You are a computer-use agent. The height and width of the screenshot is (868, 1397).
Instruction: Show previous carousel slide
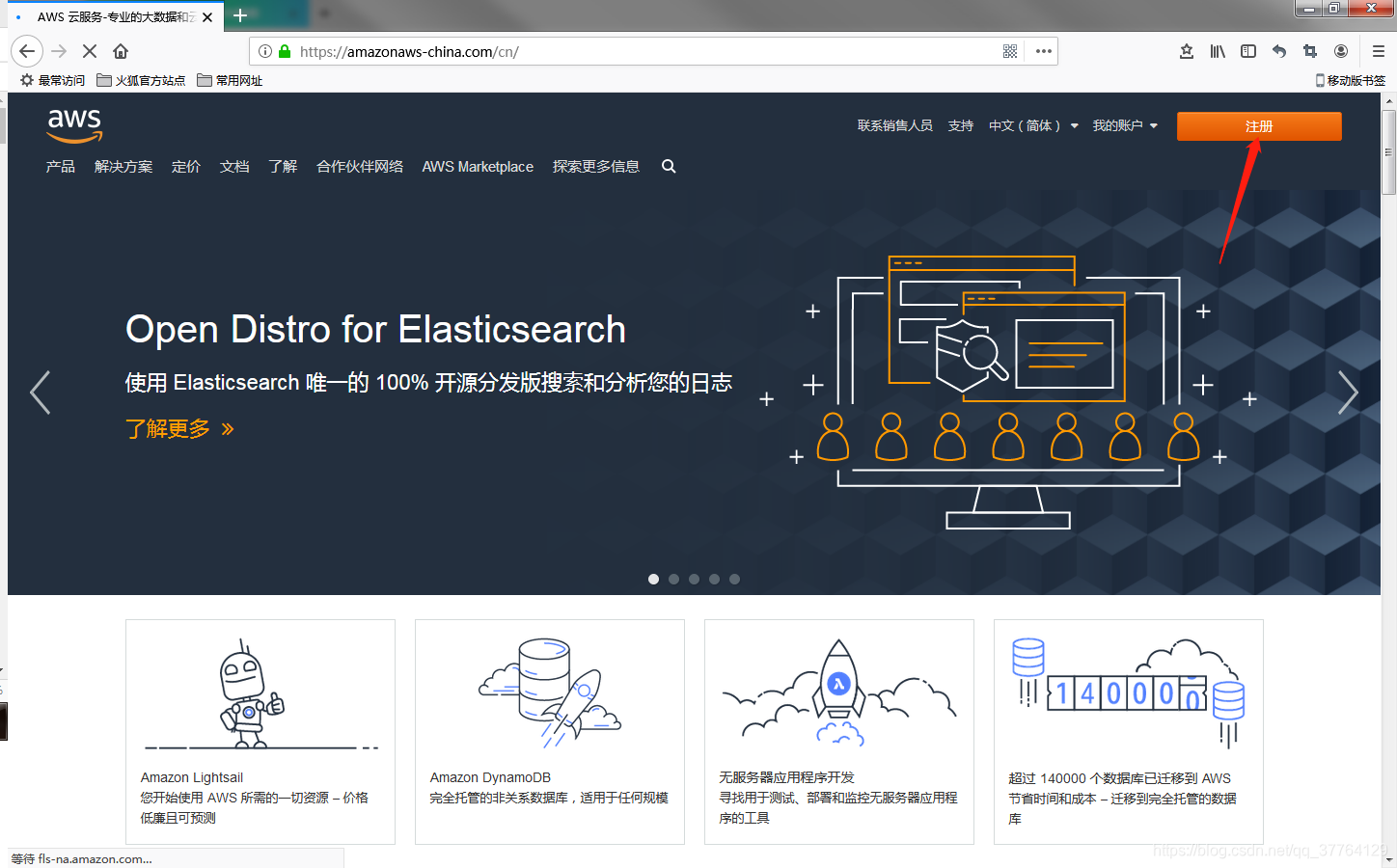click(40, 393)
